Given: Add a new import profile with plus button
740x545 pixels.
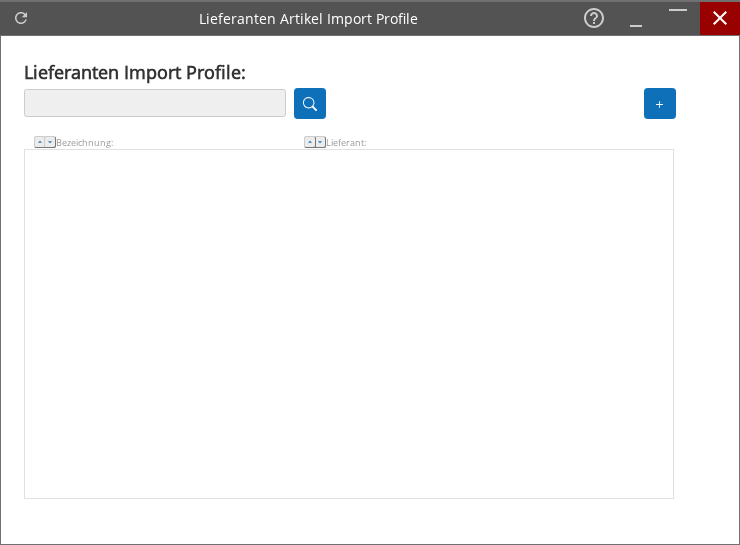Looking at the screenshot, I should pos(659,104).
